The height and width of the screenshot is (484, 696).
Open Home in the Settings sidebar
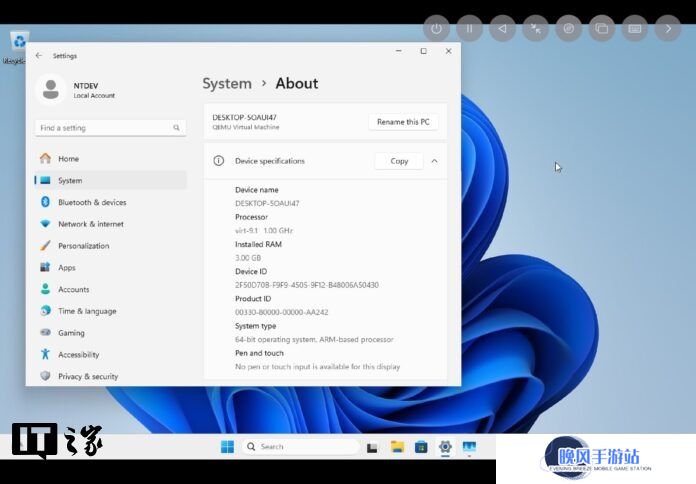coord(111,159)
